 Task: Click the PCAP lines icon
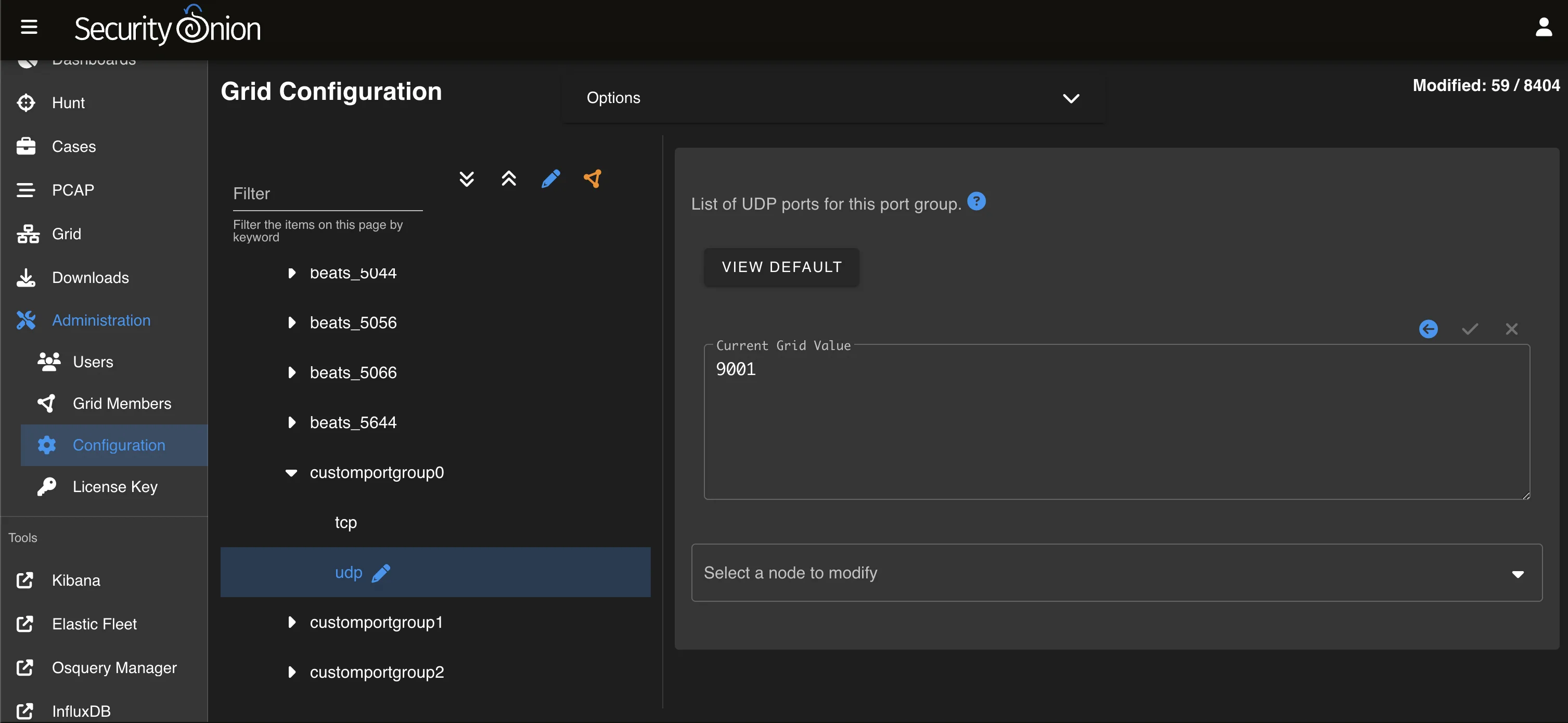(26, 190)
